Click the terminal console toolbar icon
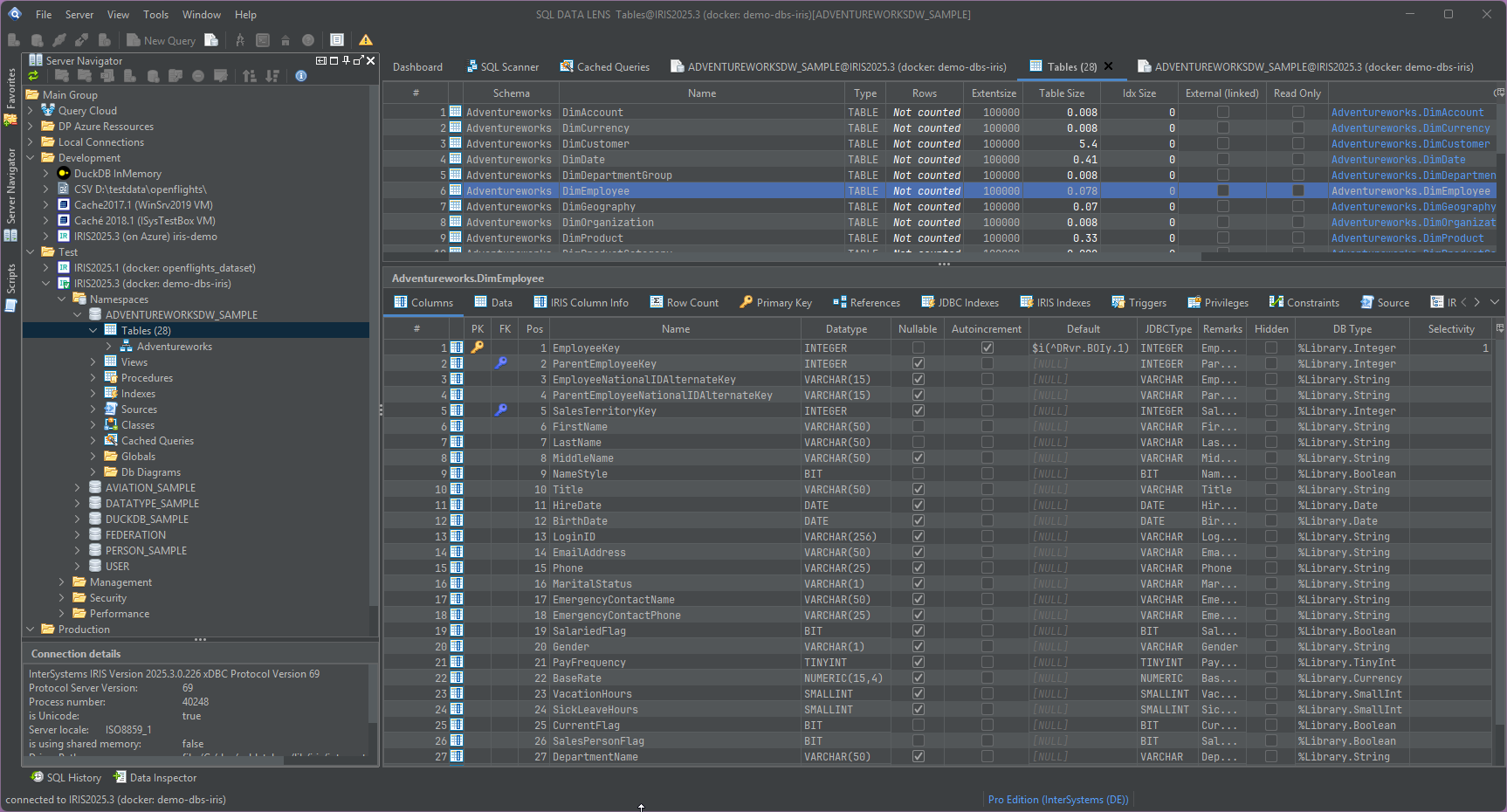Viewport: 1507px width, 812px height. (263, 40)
